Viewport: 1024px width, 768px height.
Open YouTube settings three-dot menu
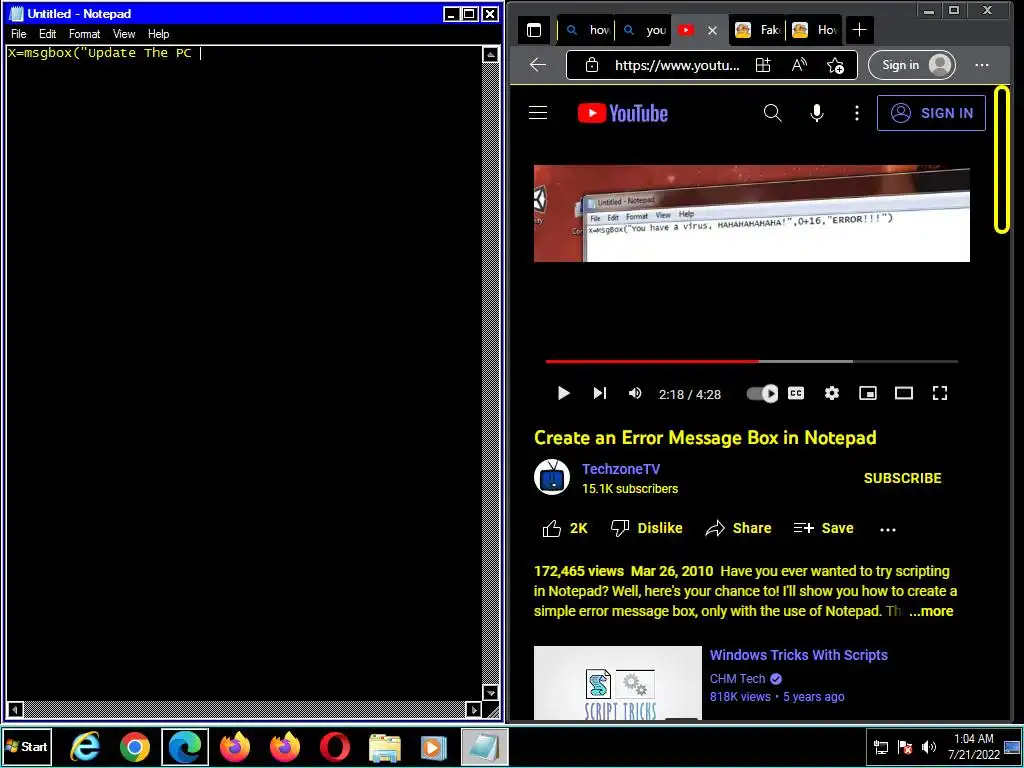point(857,113)
